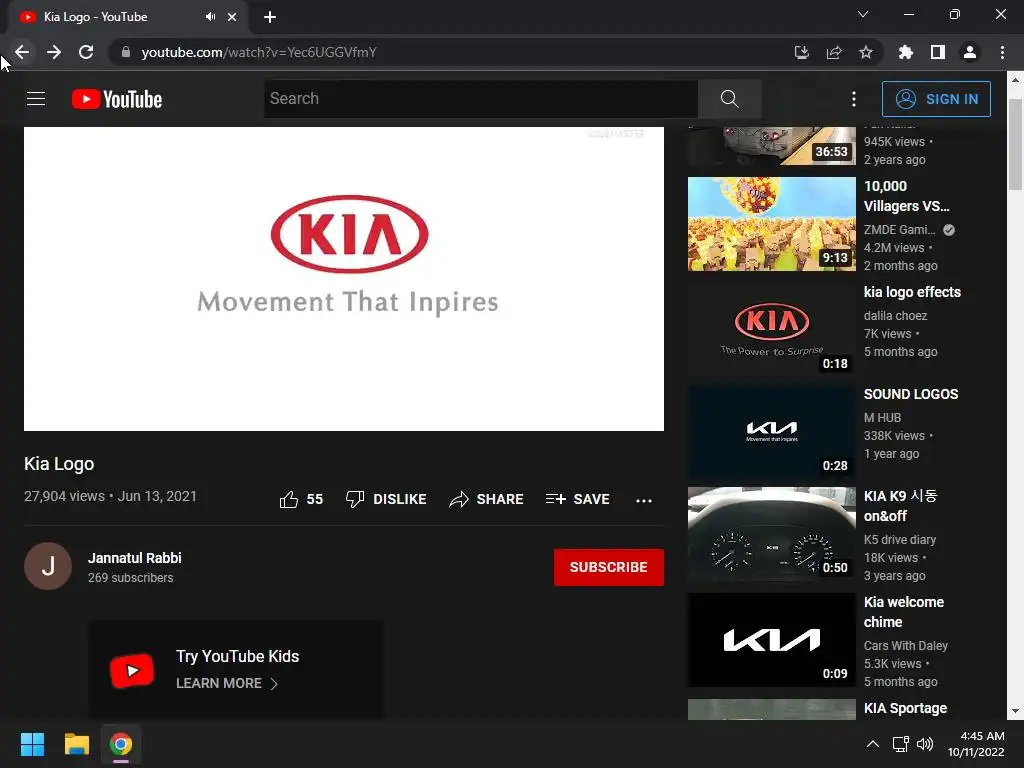Click the page scrollbar down arrow
The image size is (1024, 768).
point(1015,712)
